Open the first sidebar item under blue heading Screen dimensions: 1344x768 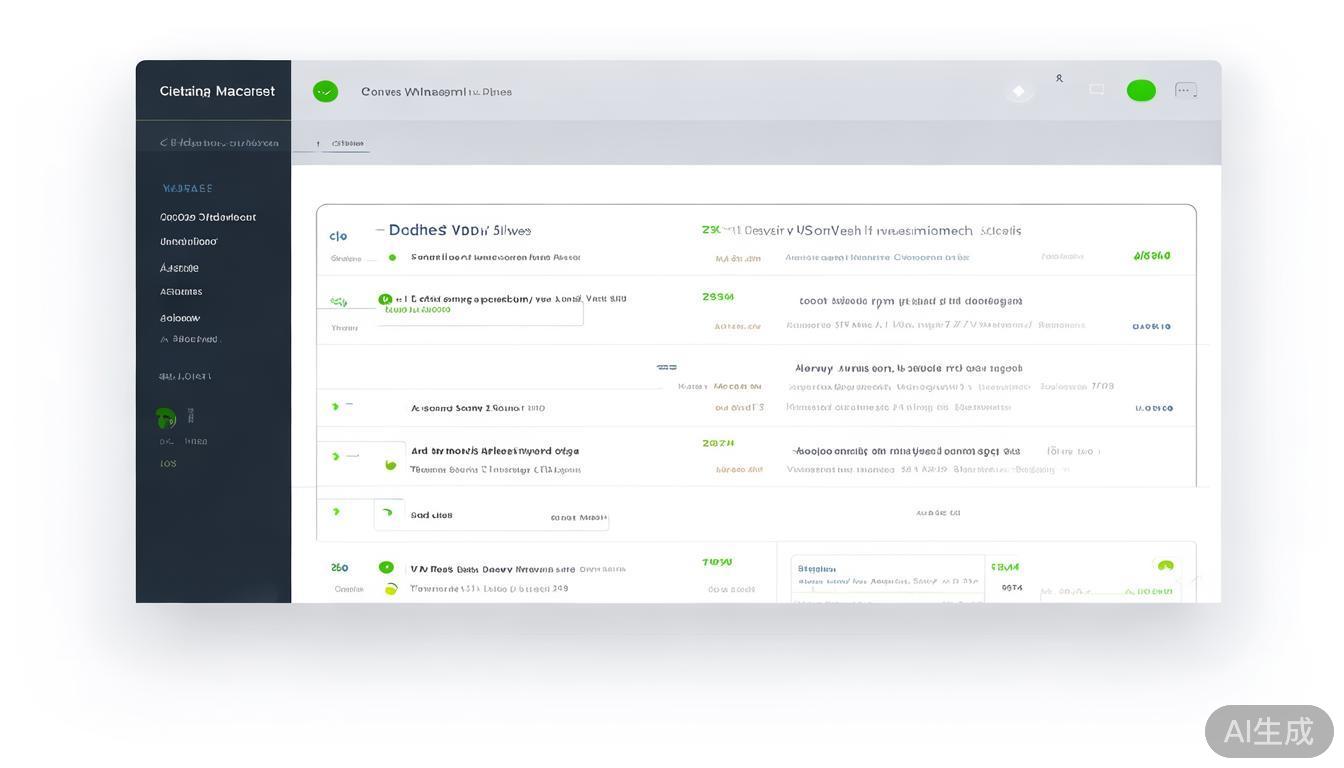tap(208, 217)
